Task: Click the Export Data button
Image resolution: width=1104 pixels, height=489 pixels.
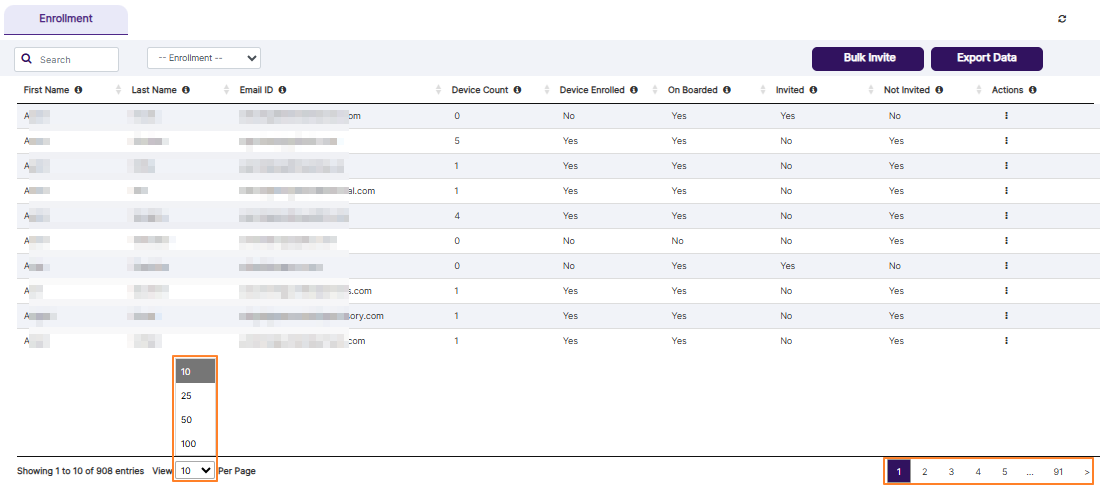Action: click(986, 58)
